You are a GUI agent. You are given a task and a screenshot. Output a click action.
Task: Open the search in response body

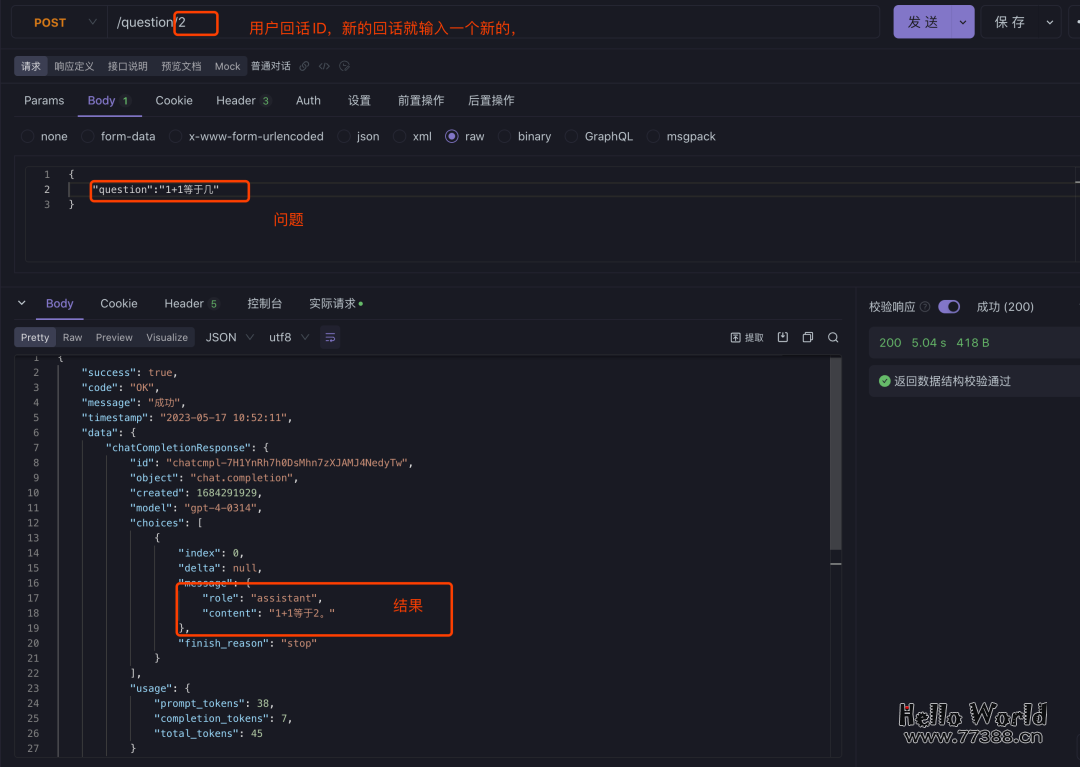pos(833,337)
